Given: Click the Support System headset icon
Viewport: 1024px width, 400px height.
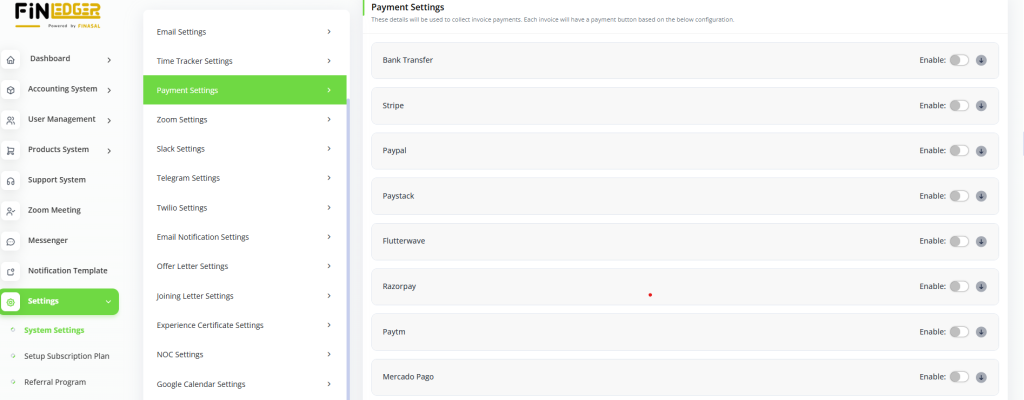Looking at the screenshot, I should click(x=11, y=181).
